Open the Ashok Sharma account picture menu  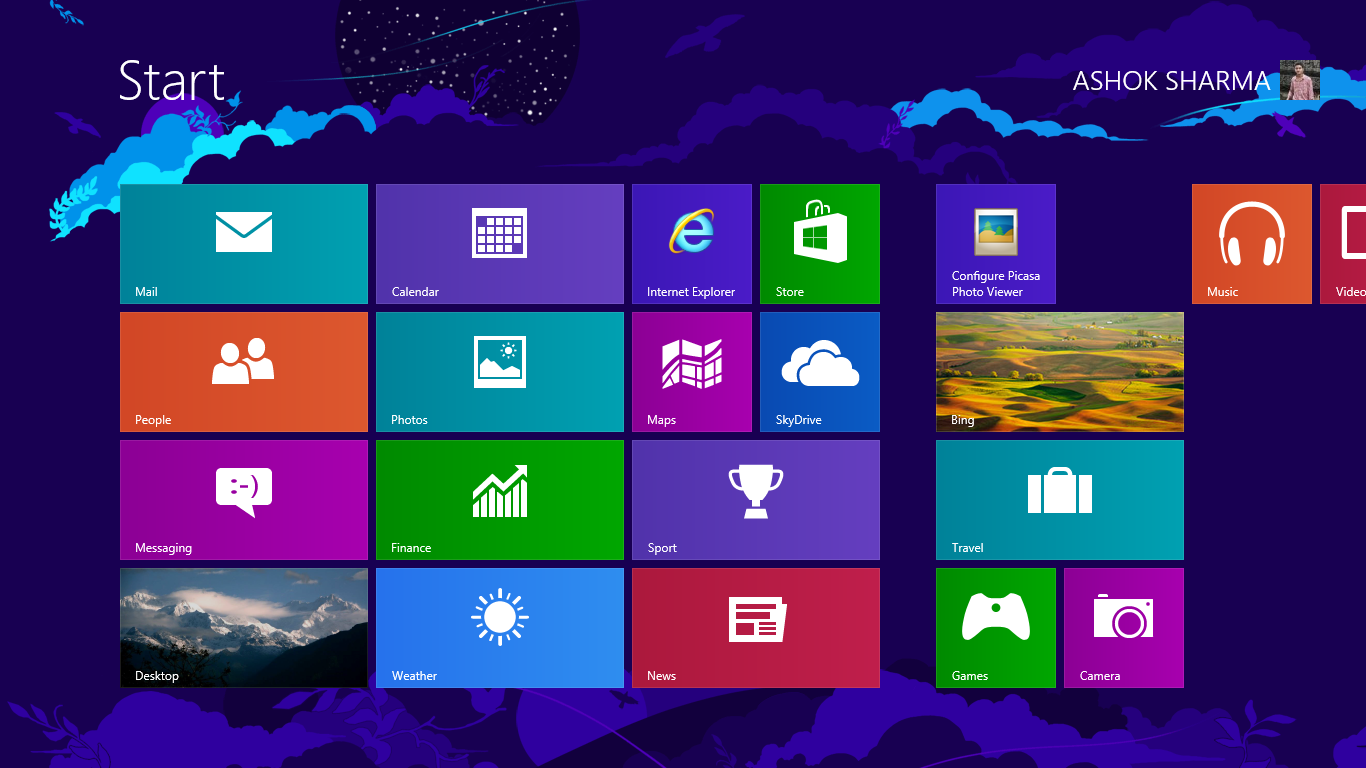point(1300,80)
